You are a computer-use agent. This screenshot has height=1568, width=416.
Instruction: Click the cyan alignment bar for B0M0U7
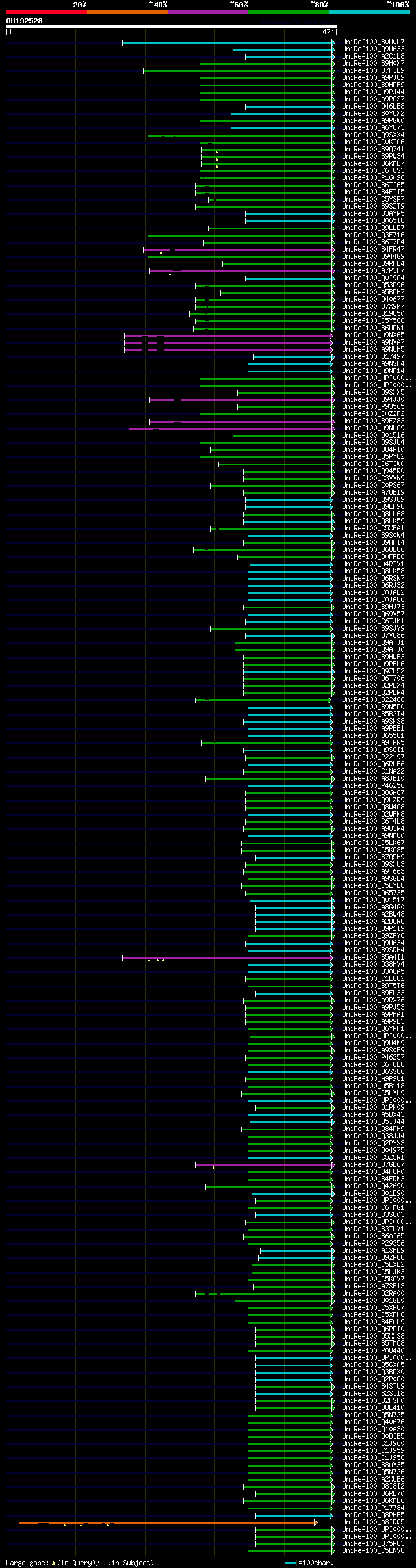click(x=229, y=42)
